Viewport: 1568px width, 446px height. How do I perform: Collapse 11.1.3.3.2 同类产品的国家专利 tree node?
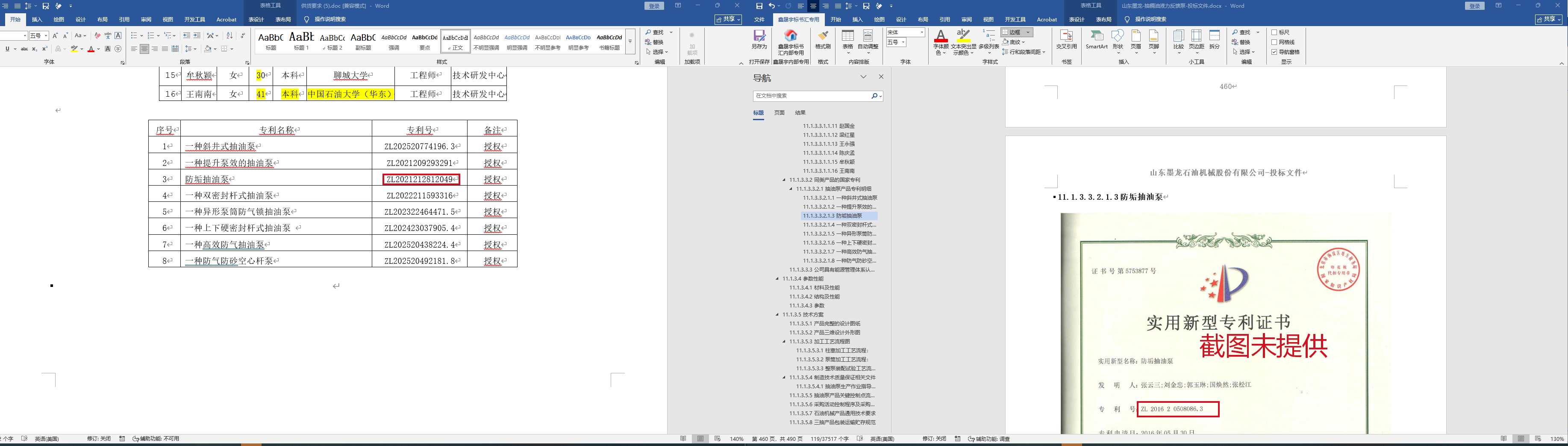784,180
